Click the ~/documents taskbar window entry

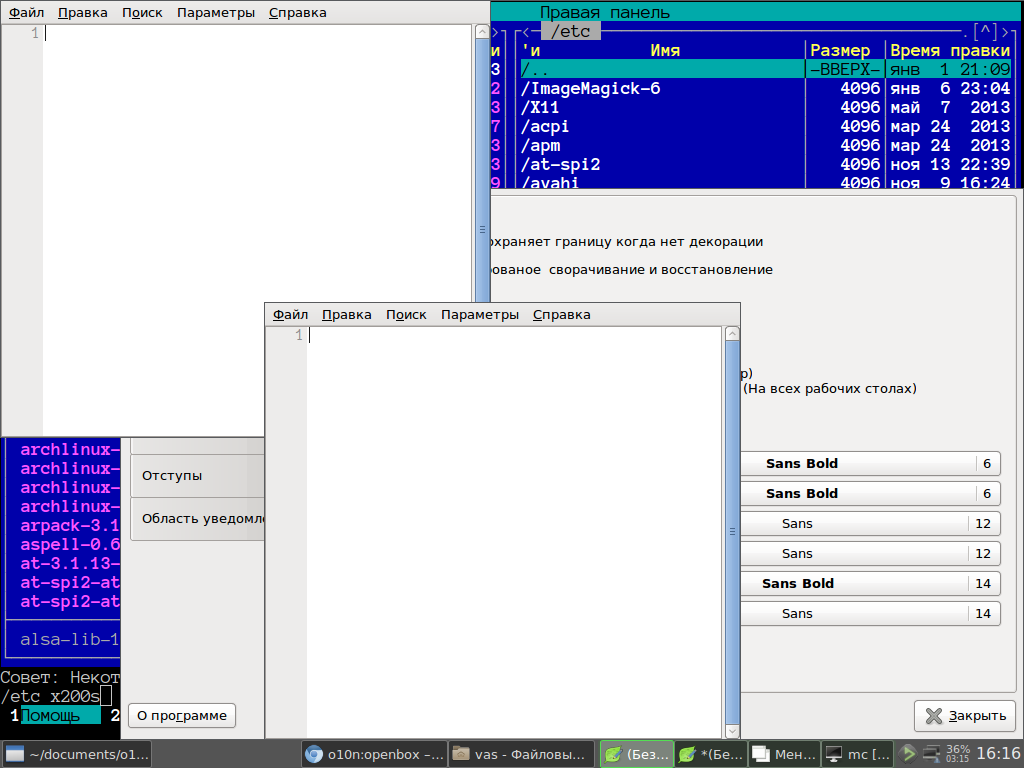pyautogui.click(x=78, y=754)
